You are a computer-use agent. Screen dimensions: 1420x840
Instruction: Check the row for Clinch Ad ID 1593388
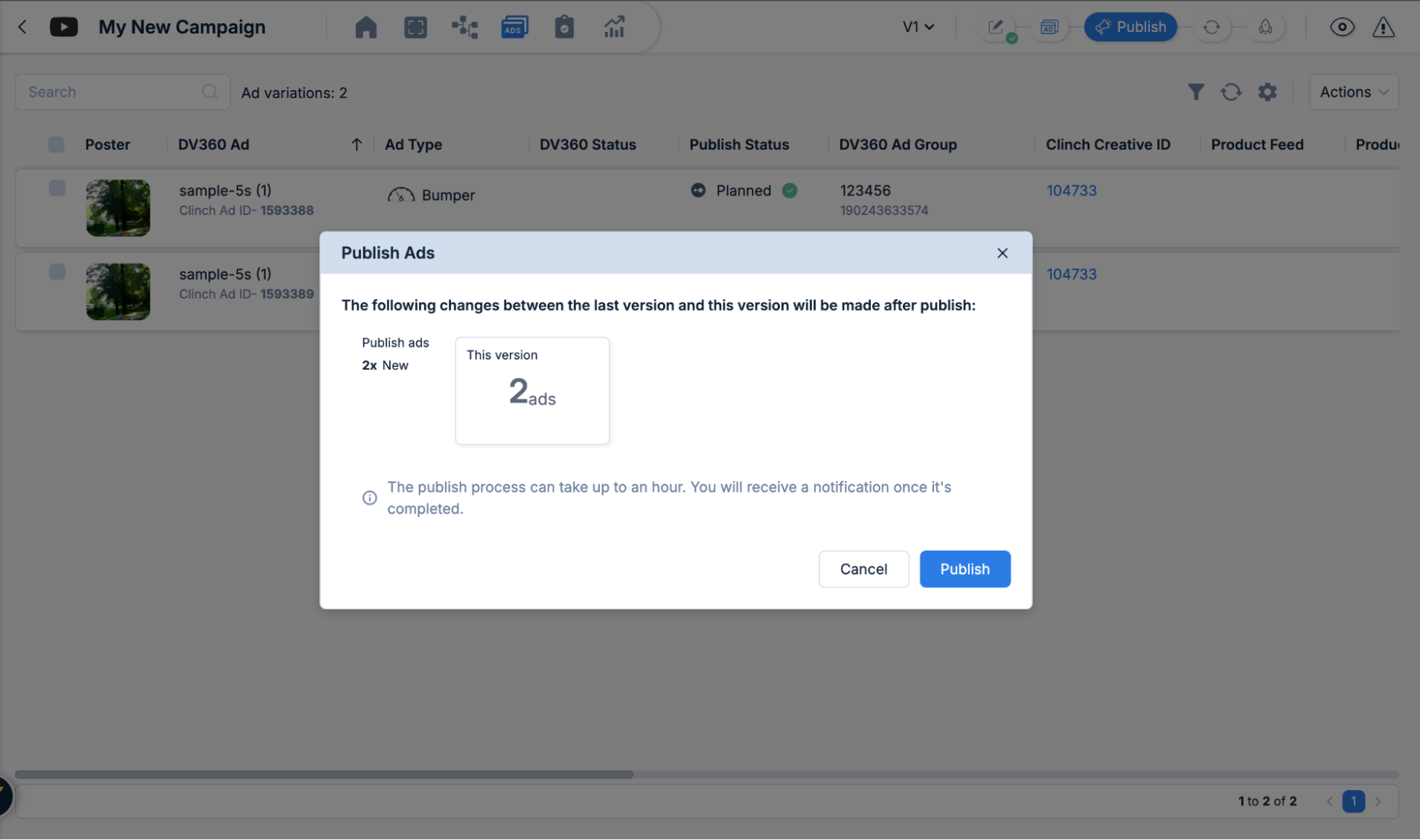point(57,188)
